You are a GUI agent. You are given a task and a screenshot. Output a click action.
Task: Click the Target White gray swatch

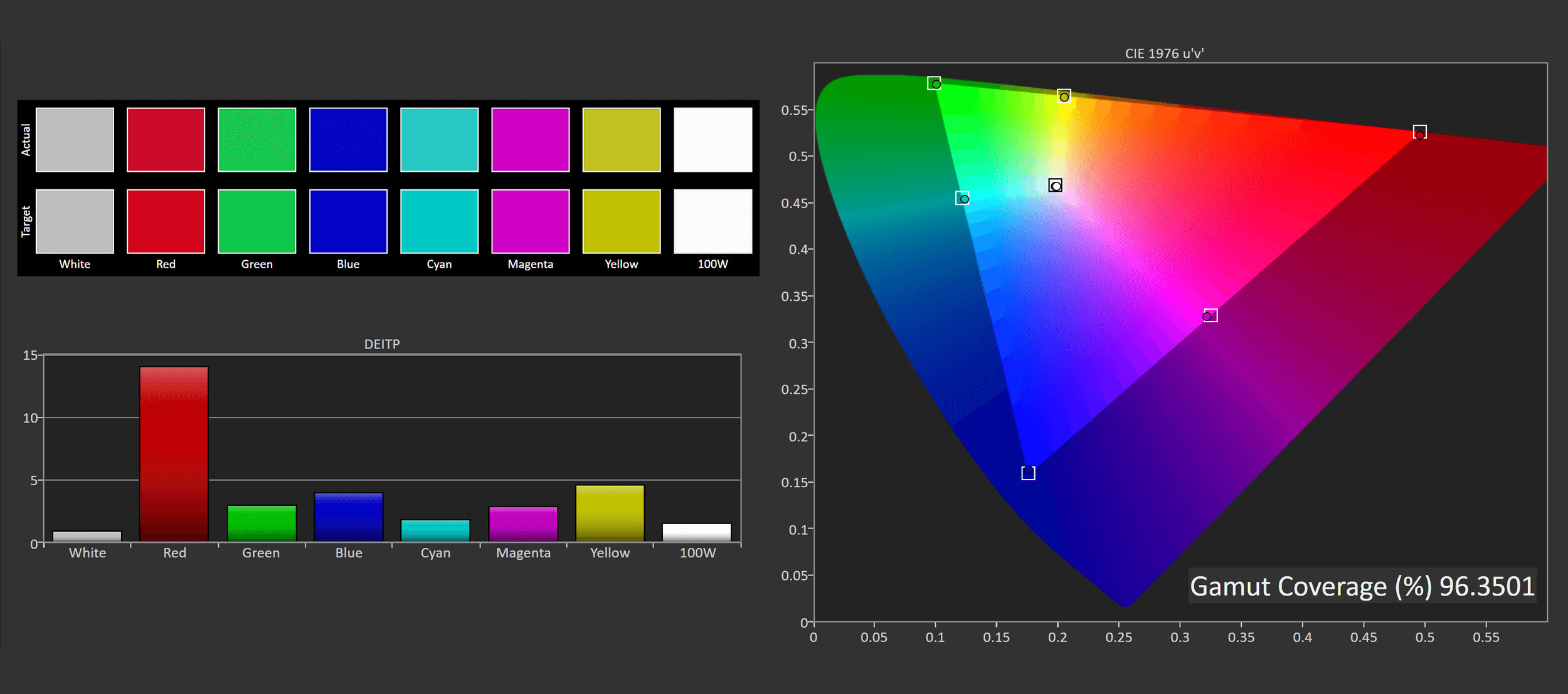click(x=75, y=221)
